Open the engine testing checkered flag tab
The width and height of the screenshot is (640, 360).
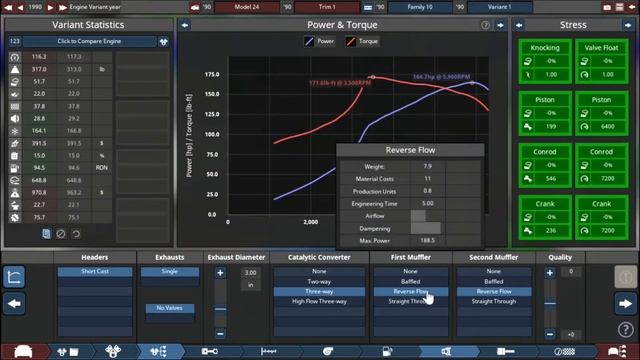(565, 351)
